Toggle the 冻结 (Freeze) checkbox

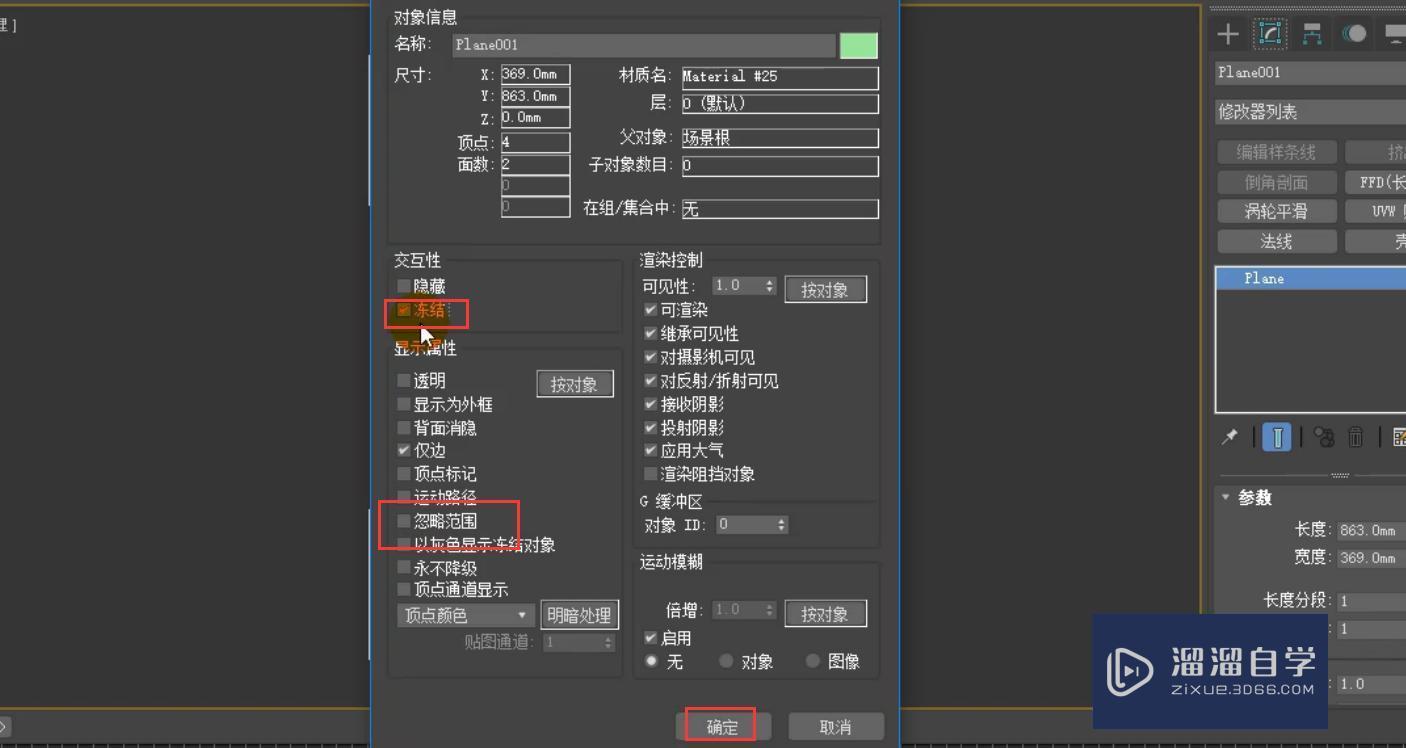coord(404,310)
